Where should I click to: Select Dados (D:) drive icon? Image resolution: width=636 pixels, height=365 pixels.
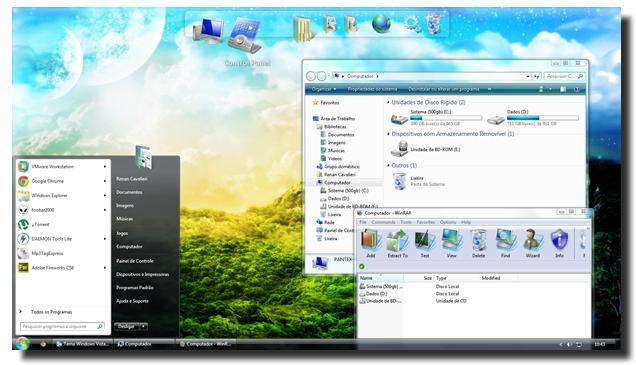click(x=496, y=119)
